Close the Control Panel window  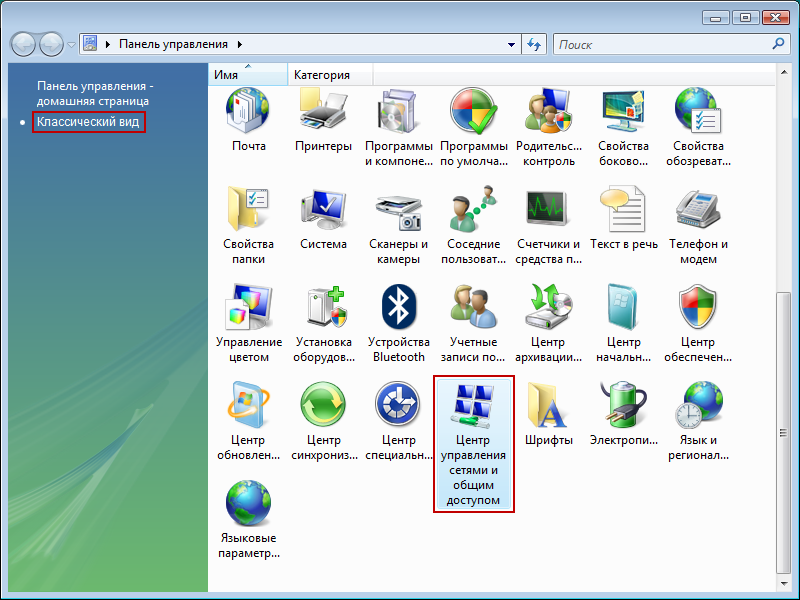click(x=776, y=18)
